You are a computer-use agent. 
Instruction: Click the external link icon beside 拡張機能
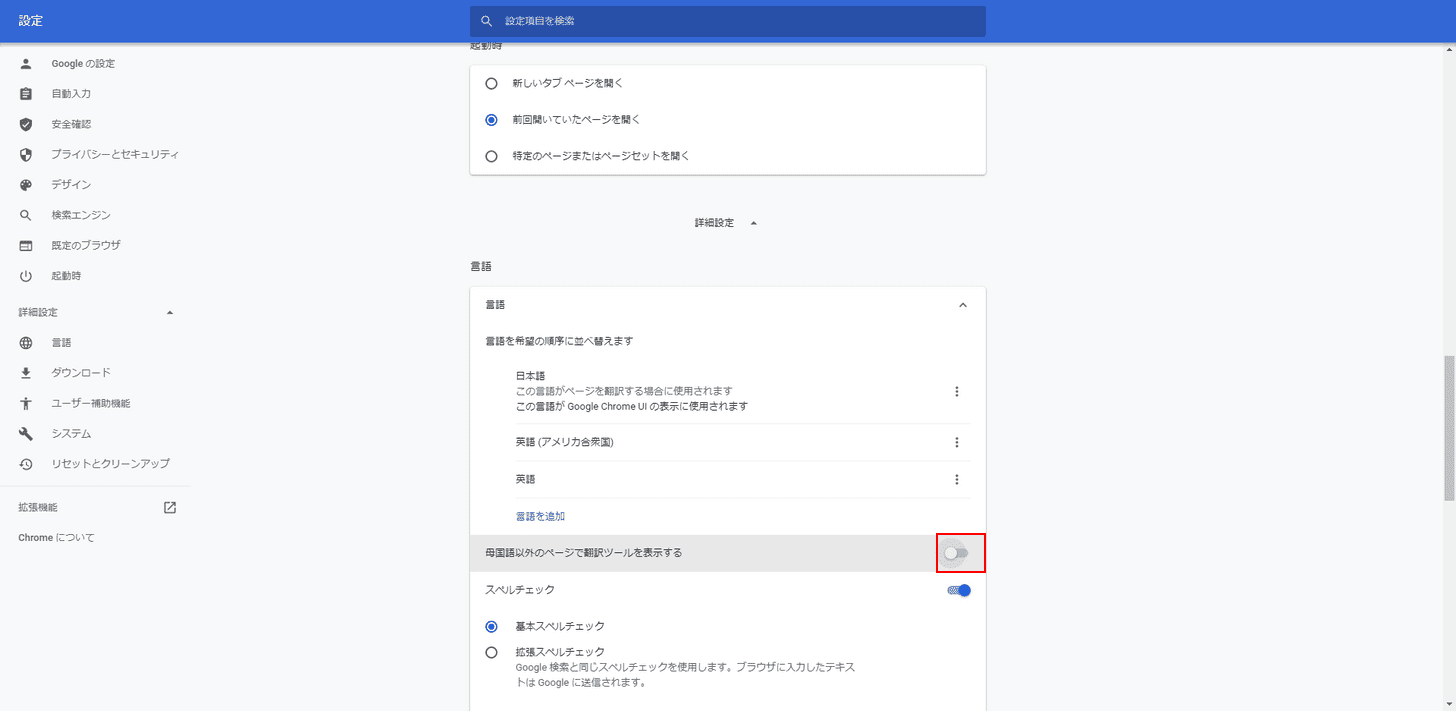(170, 507)
